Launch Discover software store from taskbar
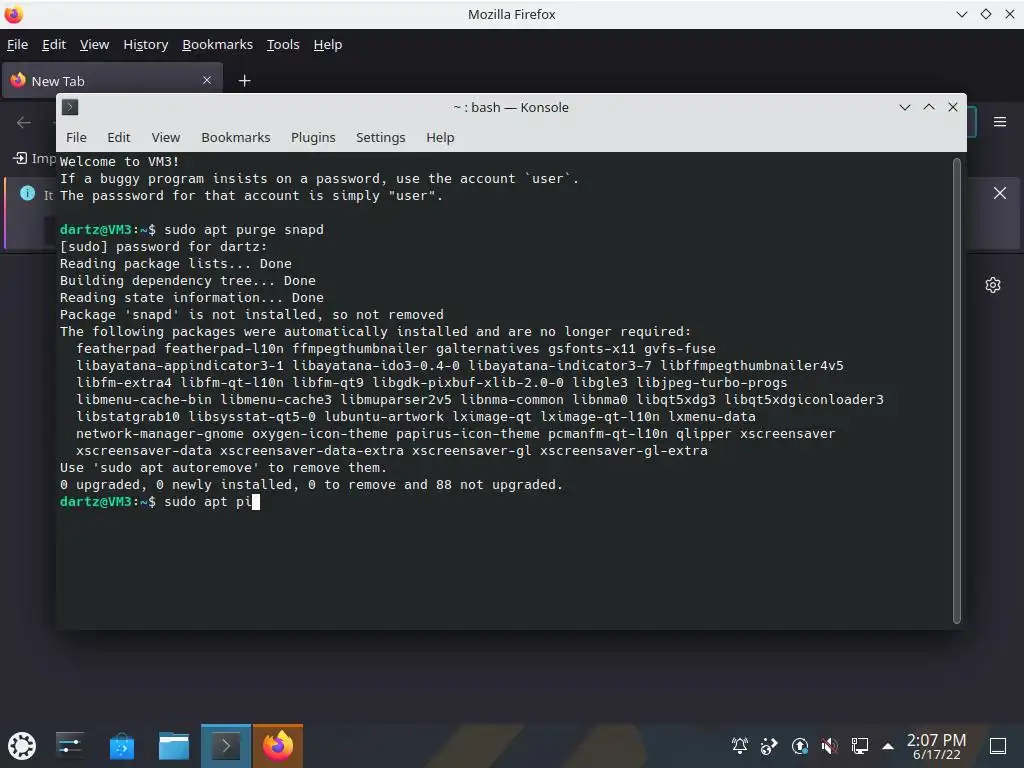The image size is (1024, 768). coord(121,746)
